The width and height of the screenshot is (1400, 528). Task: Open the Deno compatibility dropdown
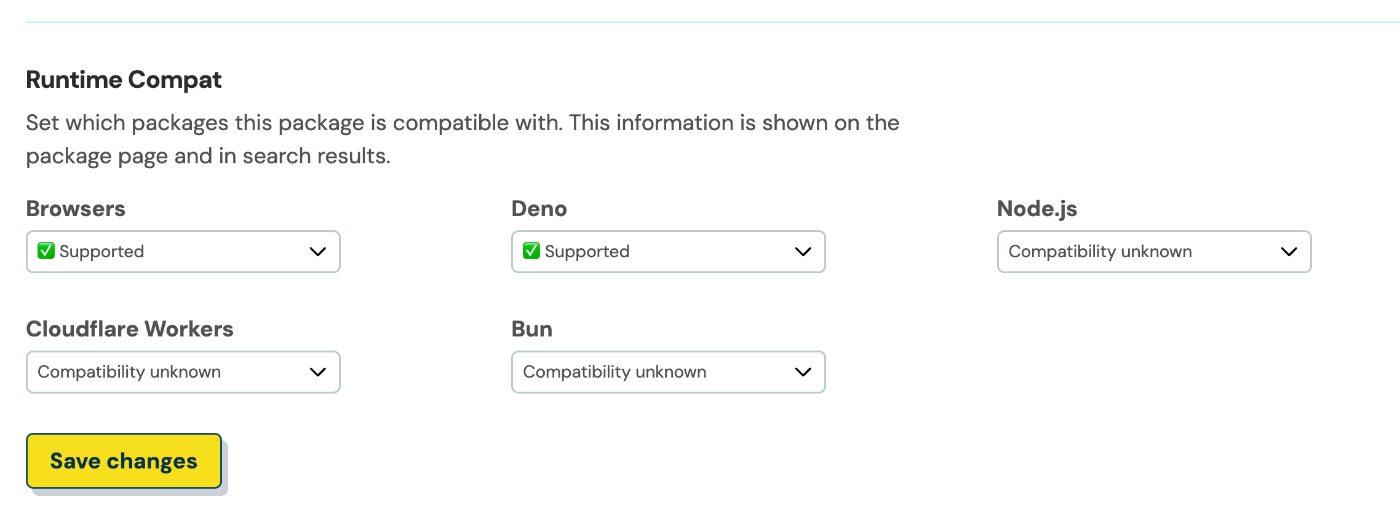[x=668, y=252]
